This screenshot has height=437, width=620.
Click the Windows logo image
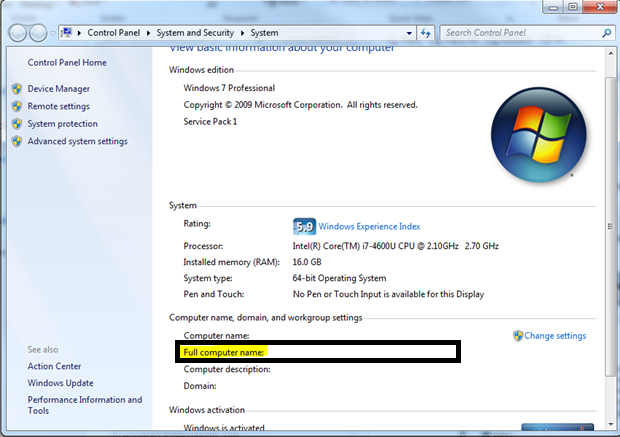tap(539, 135)
